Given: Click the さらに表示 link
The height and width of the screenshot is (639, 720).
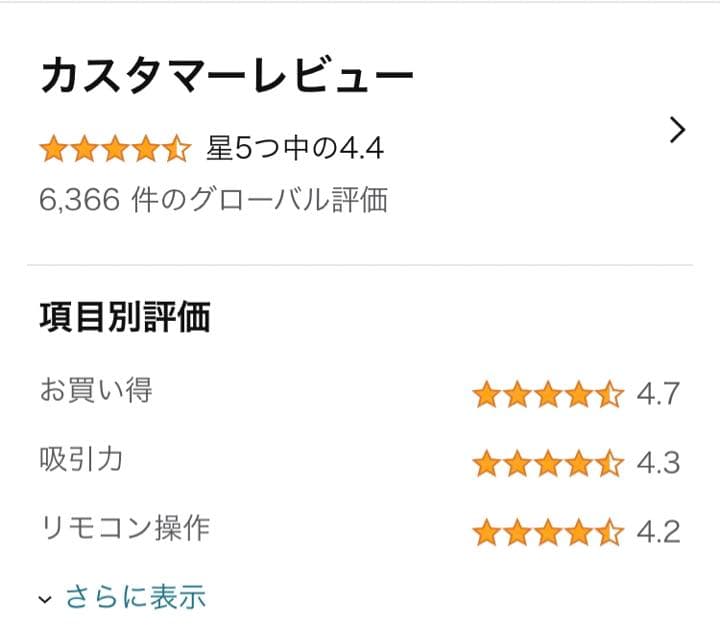Looking at the screenshot, I should (x=135, y=598).
